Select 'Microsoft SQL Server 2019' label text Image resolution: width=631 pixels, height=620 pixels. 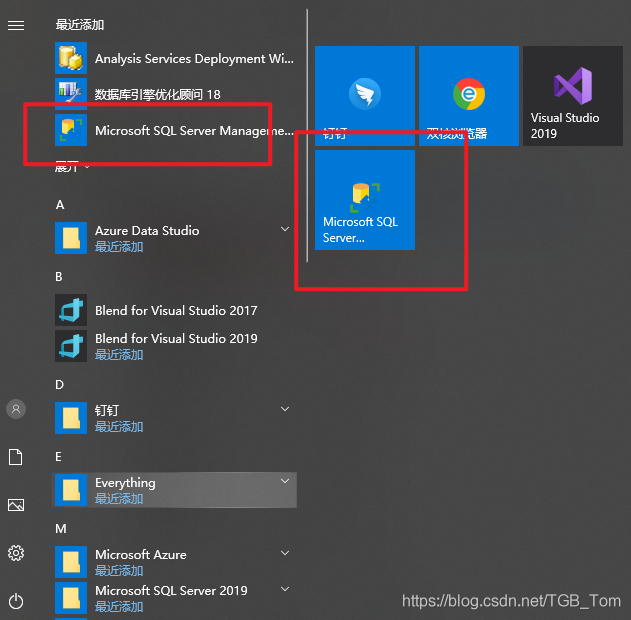coord(171,591)
